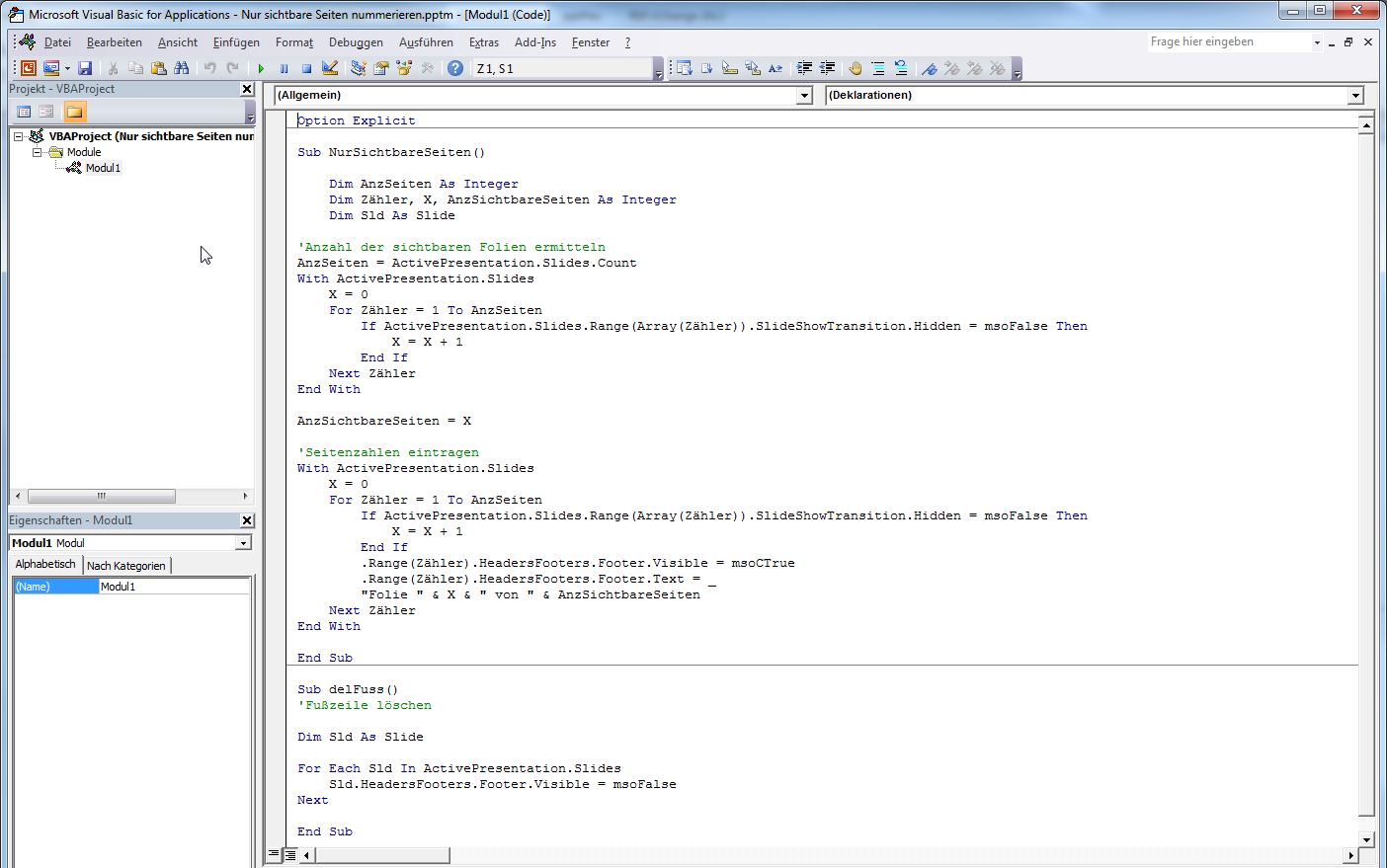
Task: Click the Cut scissors icon
Action: (113, 68)
